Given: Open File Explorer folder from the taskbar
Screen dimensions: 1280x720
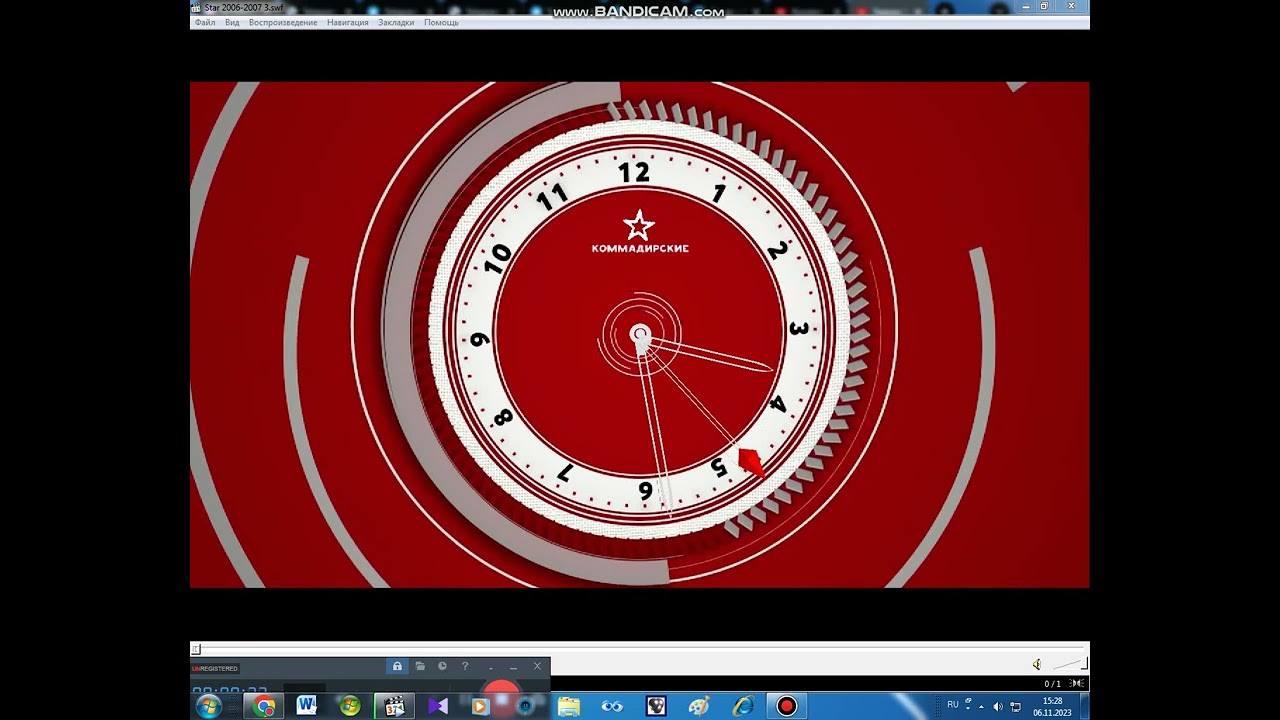Looking at the screenshot, I should (569, 706).
